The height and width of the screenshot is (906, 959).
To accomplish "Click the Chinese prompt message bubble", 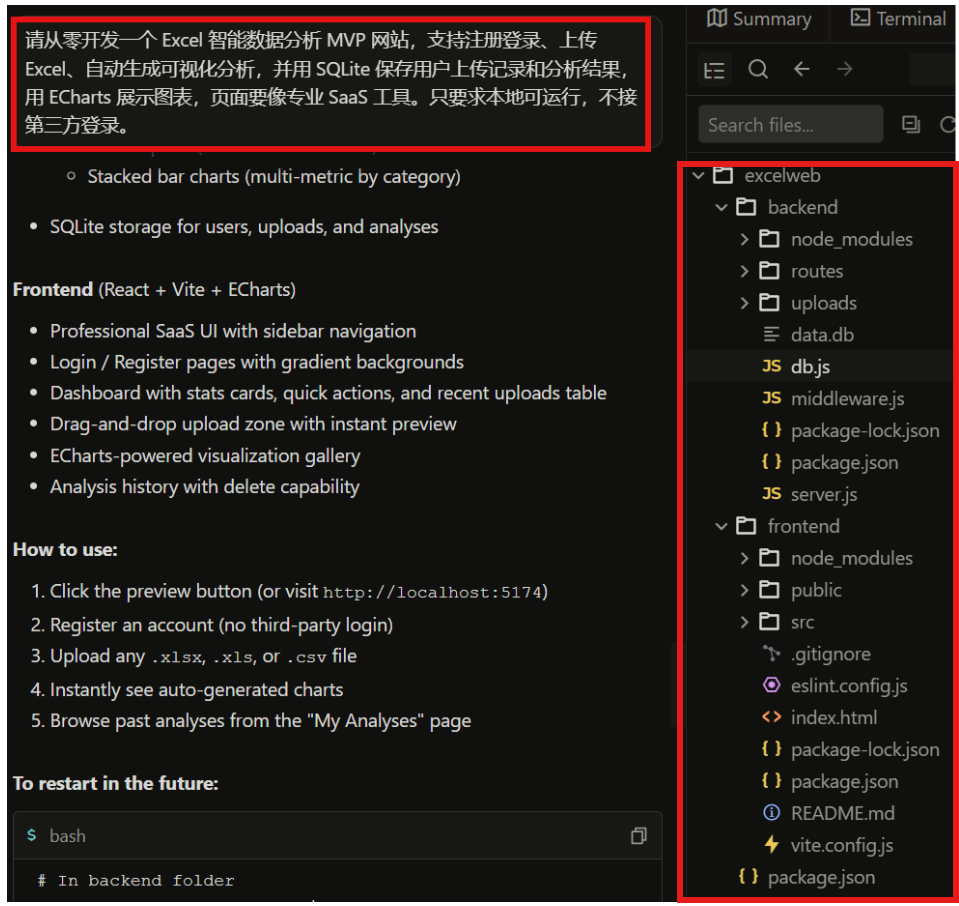I will click(331, 83).
